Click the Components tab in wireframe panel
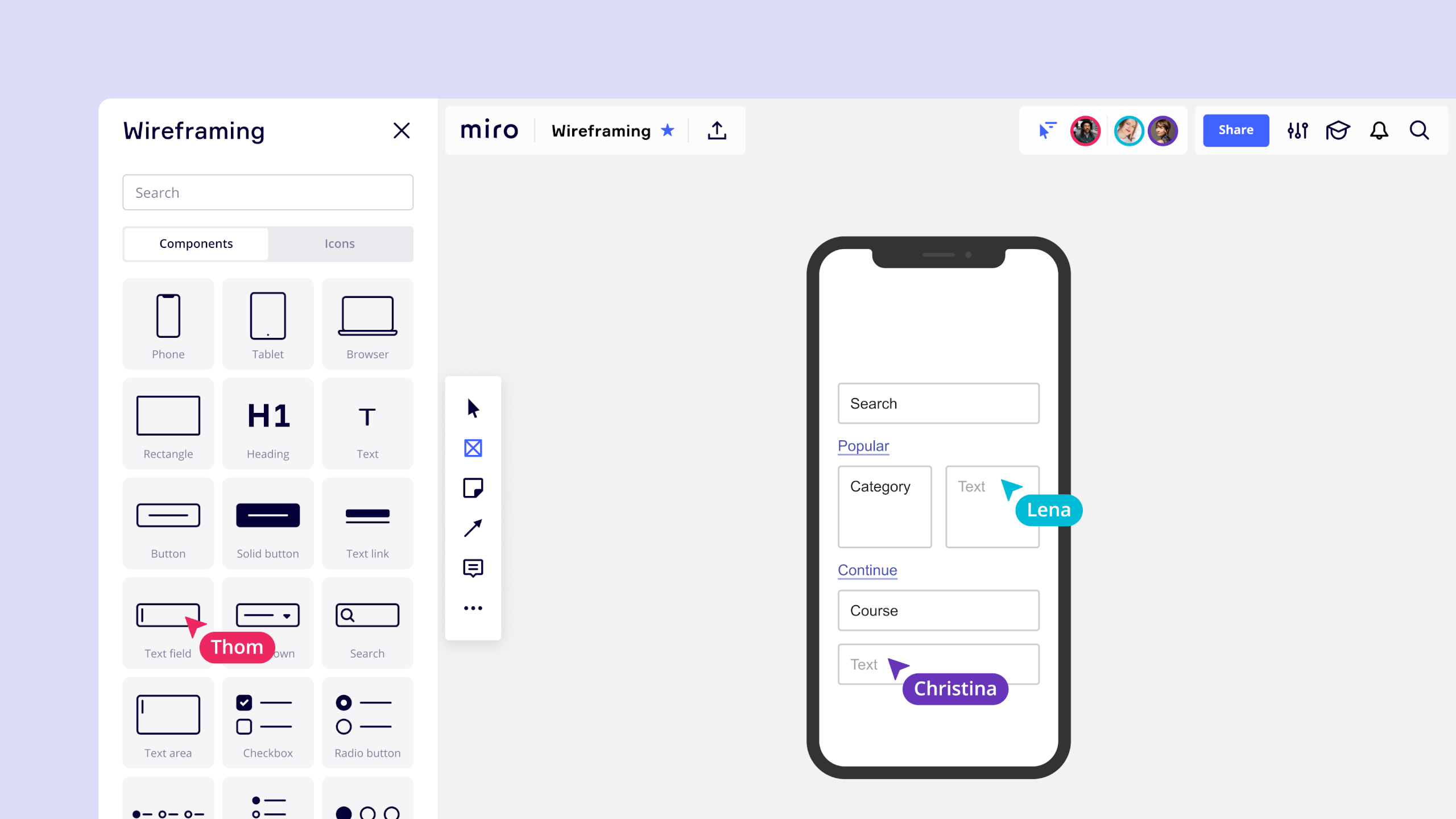 click(196, 243)
